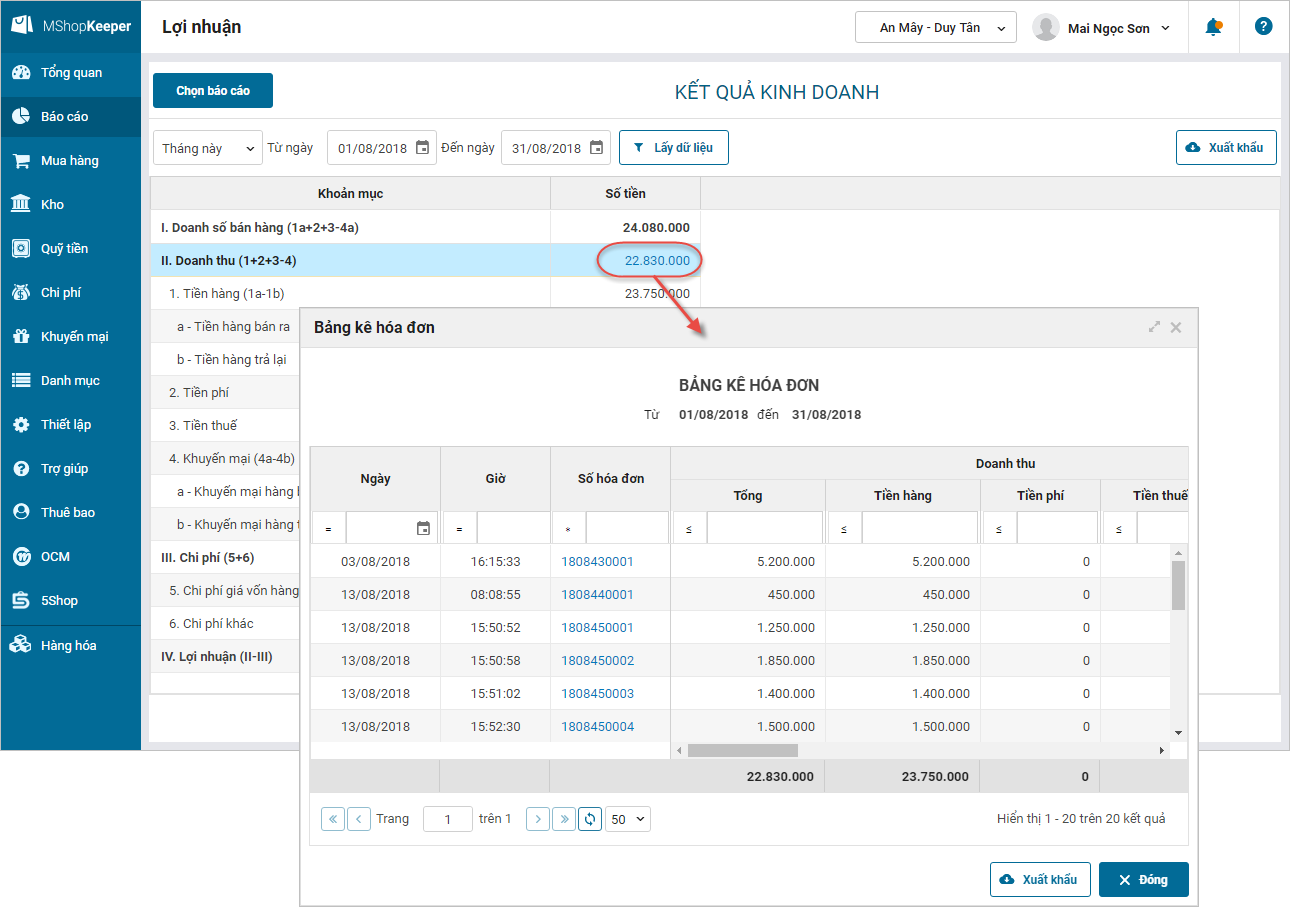Open invoice link 1808450002

(x=597, y=661)
